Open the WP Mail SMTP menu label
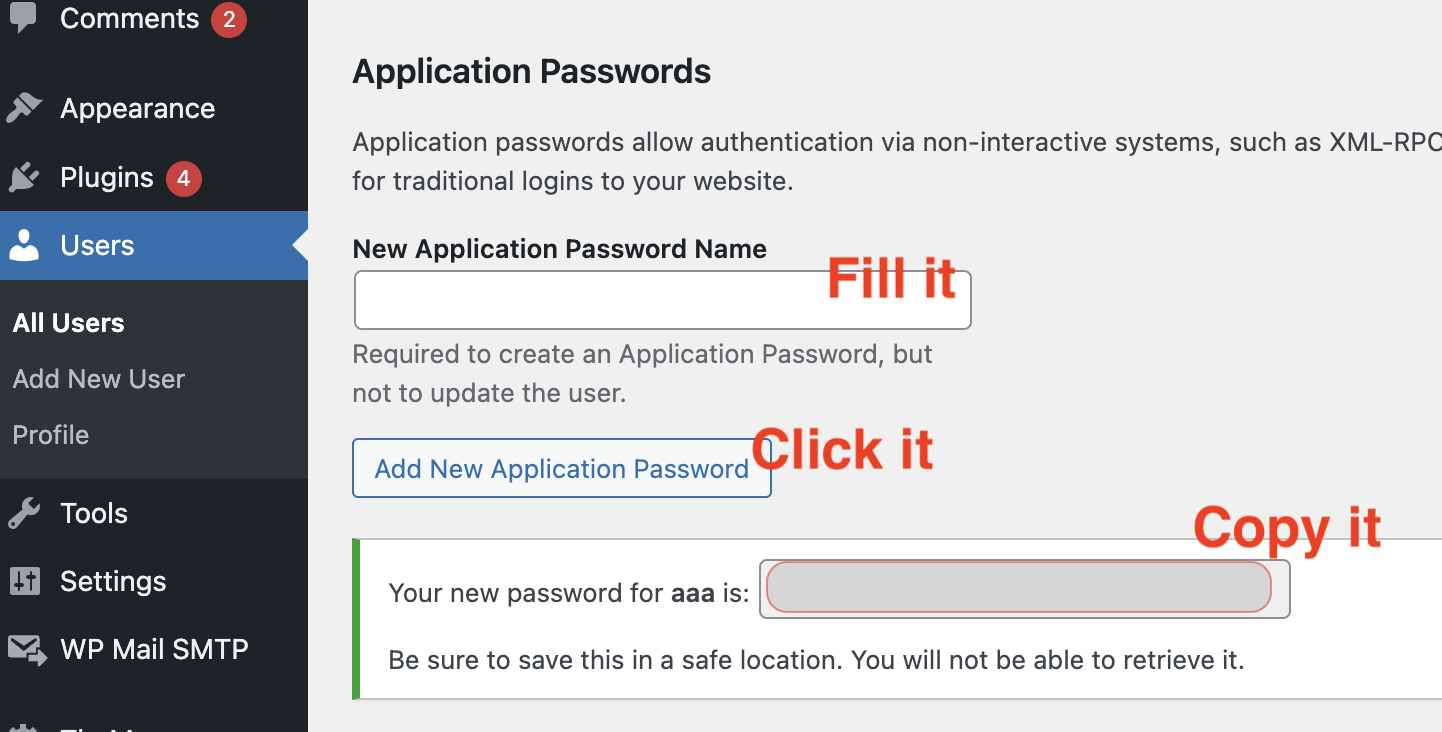Viewport: 1442px width, 732px height. (154, 650)
